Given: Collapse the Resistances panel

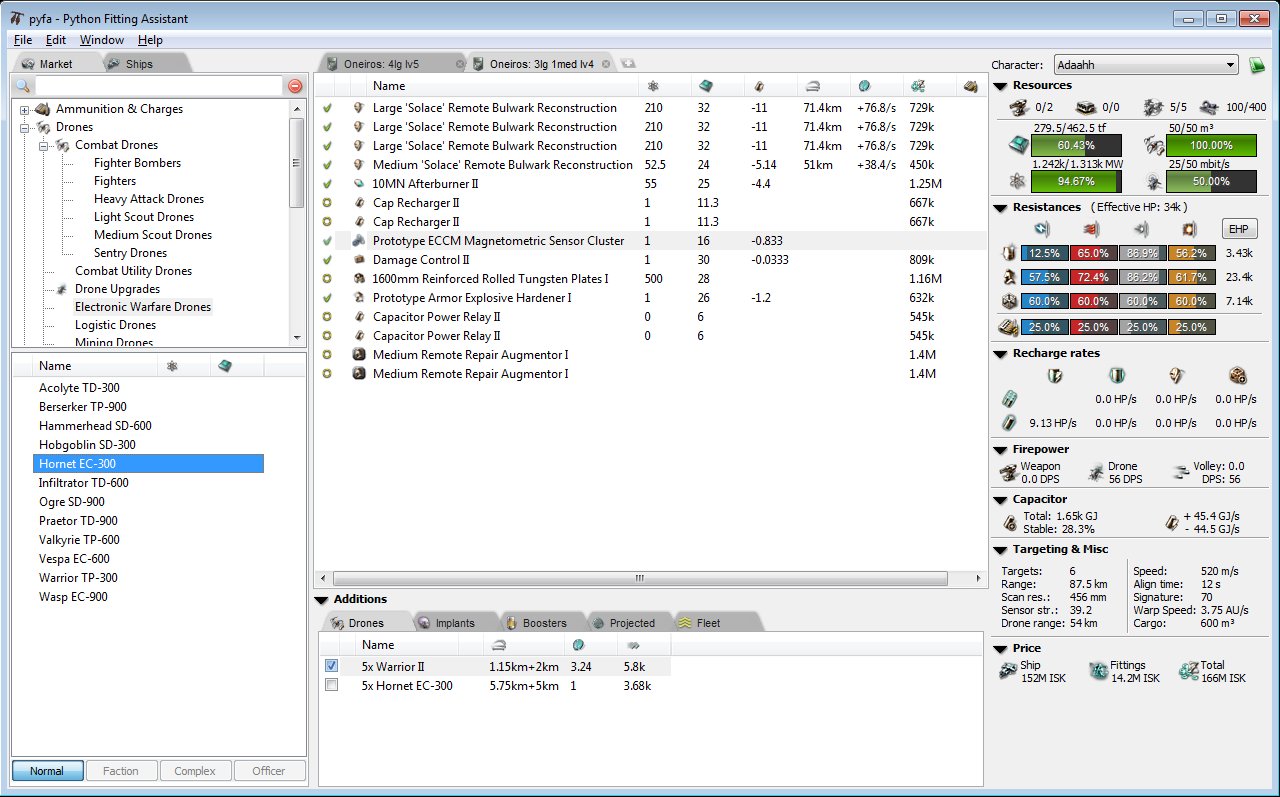Looking at the screenshot, I should coord(1000,208).
